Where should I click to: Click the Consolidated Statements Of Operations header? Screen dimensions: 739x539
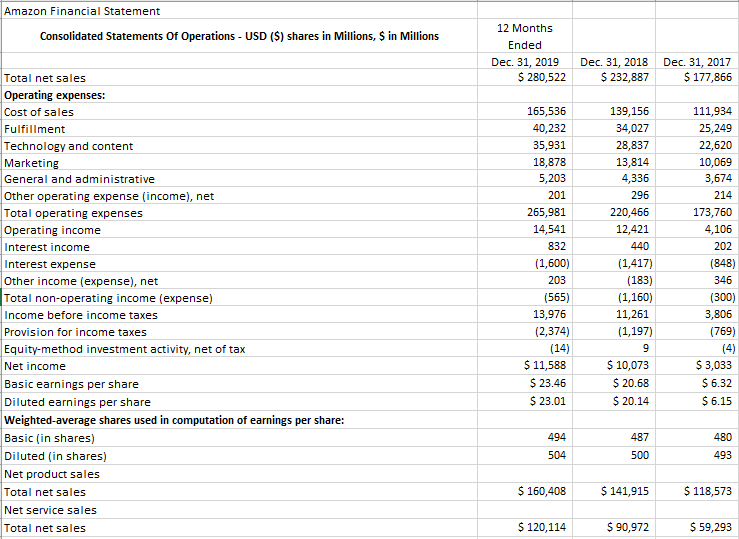pyautogui.click(x=239, y=36)
